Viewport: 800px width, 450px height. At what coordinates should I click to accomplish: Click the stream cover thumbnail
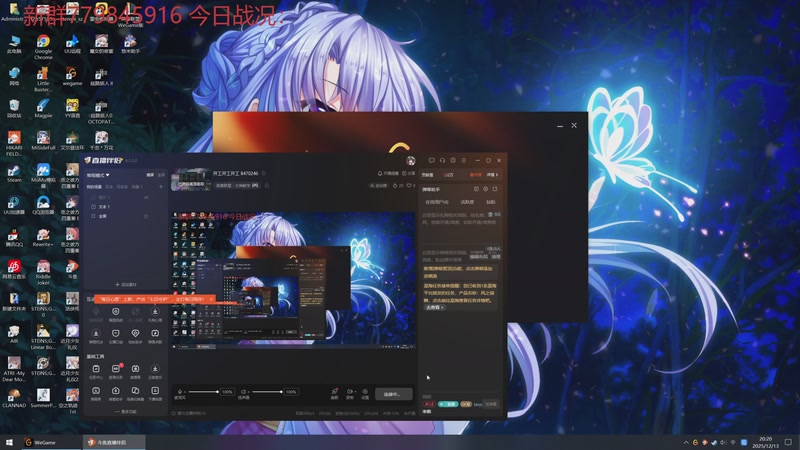(x=191, y=179)
